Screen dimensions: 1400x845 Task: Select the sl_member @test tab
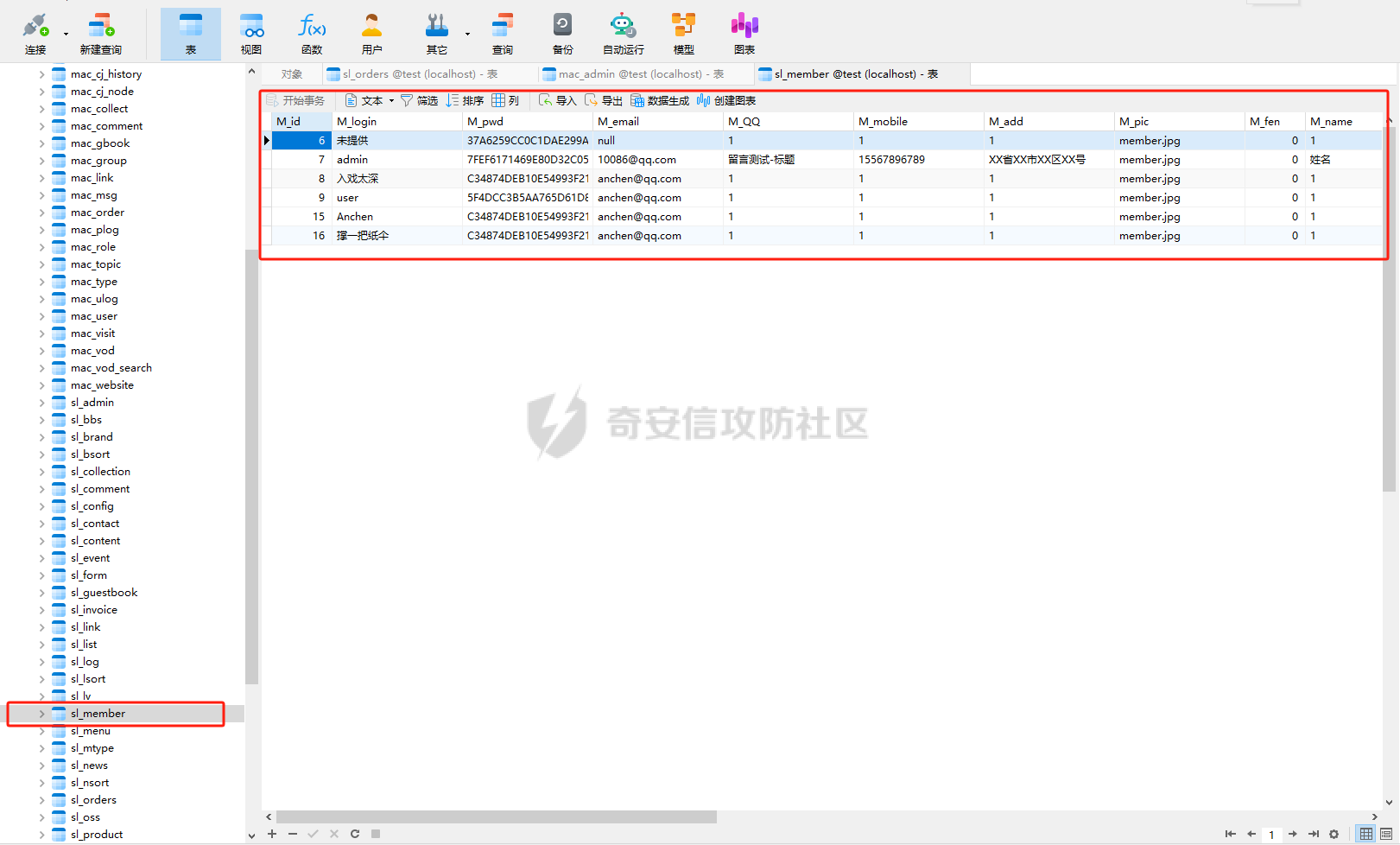[862, 74]
